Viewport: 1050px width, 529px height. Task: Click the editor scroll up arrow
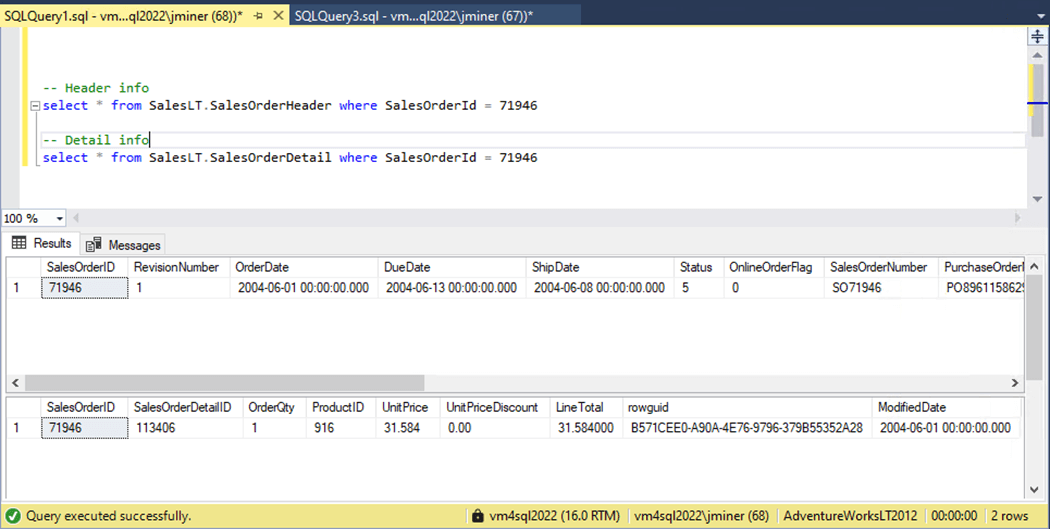pyautogui.click(x=1037, y=55)
